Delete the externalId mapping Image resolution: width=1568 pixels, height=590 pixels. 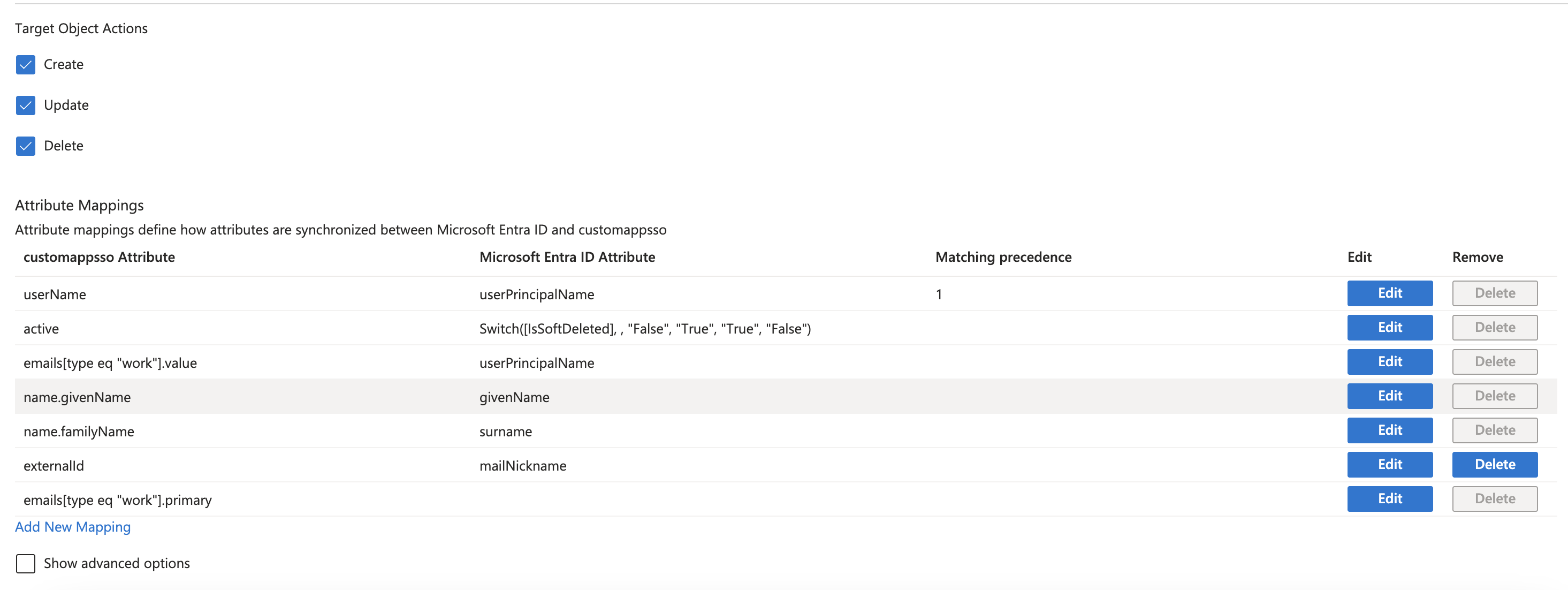pos(1495,464)
